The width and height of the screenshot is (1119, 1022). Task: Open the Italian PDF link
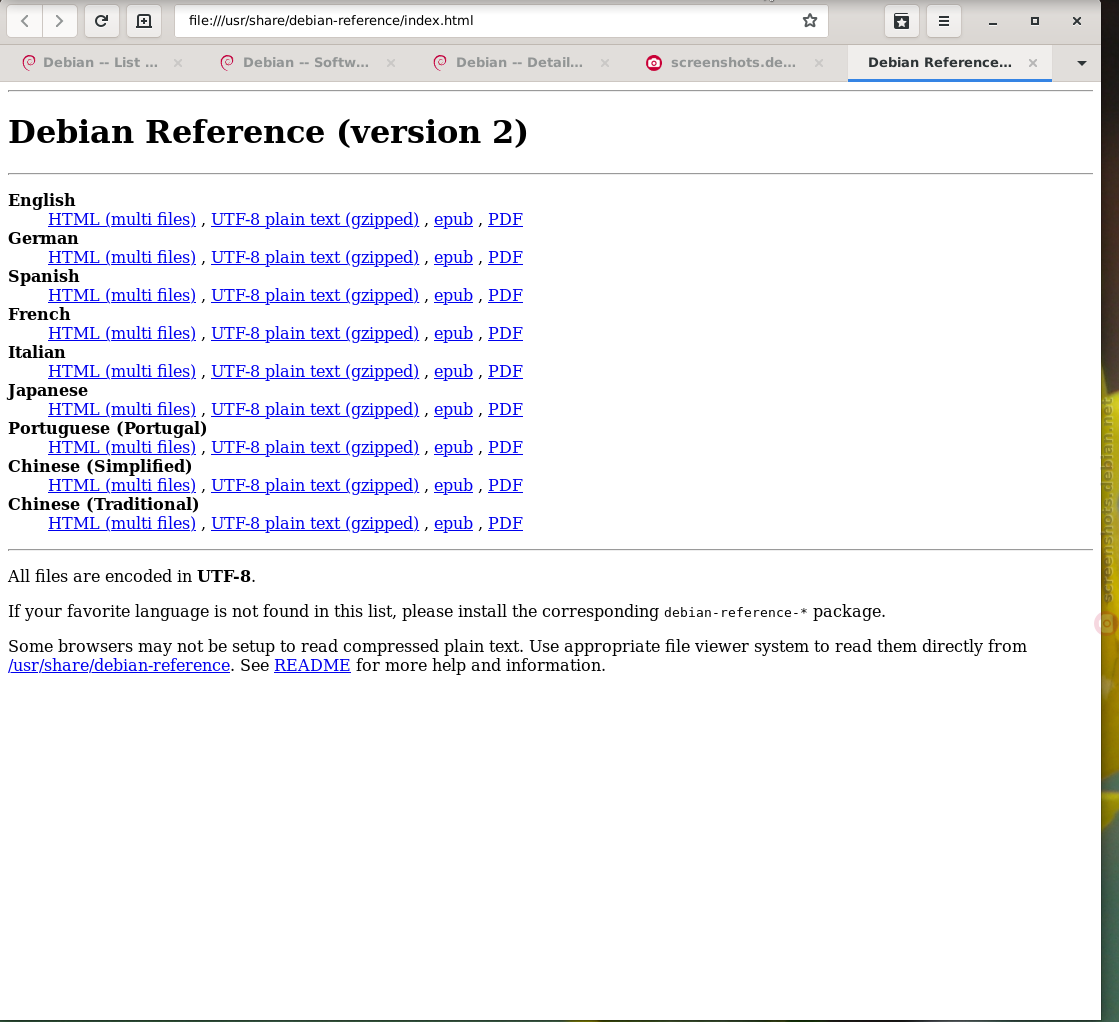[x=505, y=371]
